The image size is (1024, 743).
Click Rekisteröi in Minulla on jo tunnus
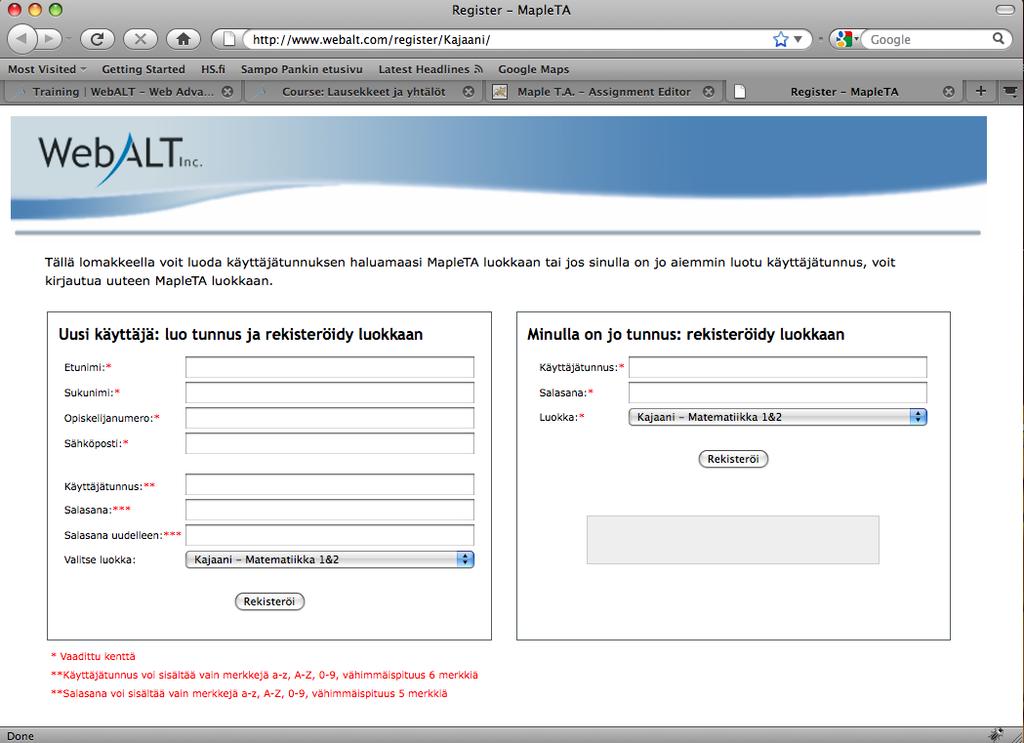(733, 459)
